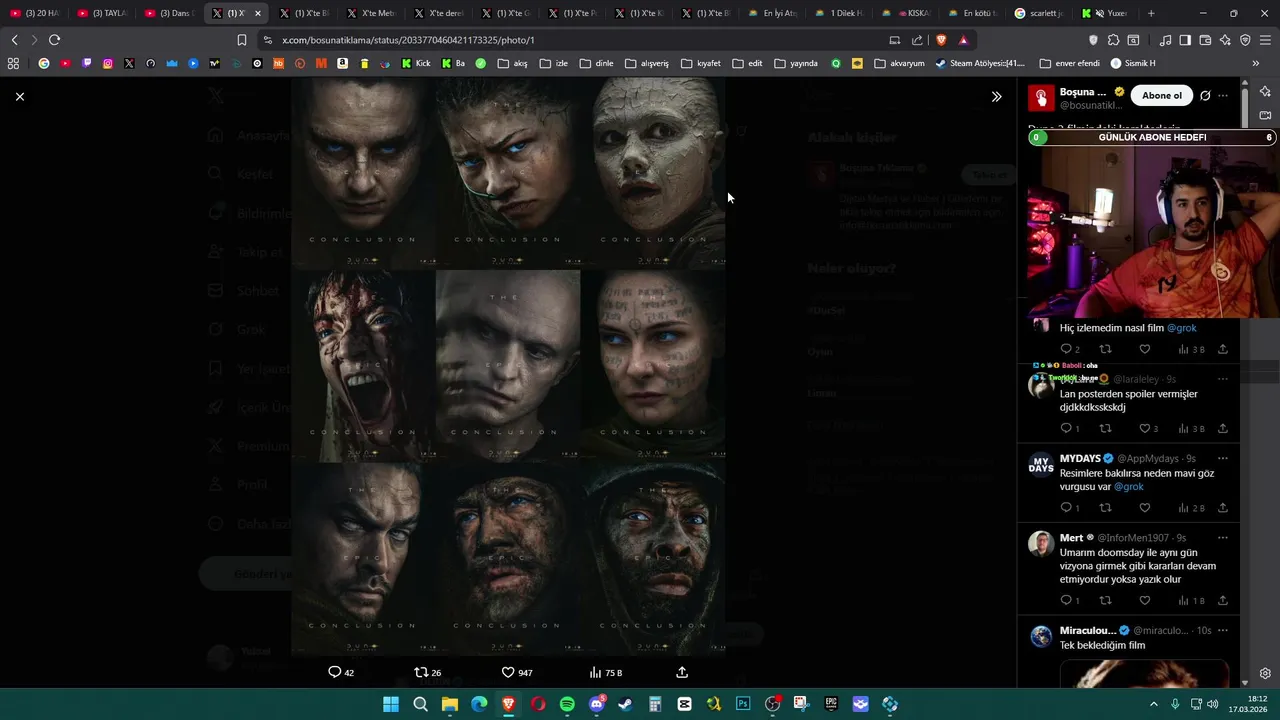Click the @grok mention in 'Hiç izlemedim nasıl film'
The width and height of the screenshot is (1280, 720).
pyautogui.click(x=1182, y=328)
